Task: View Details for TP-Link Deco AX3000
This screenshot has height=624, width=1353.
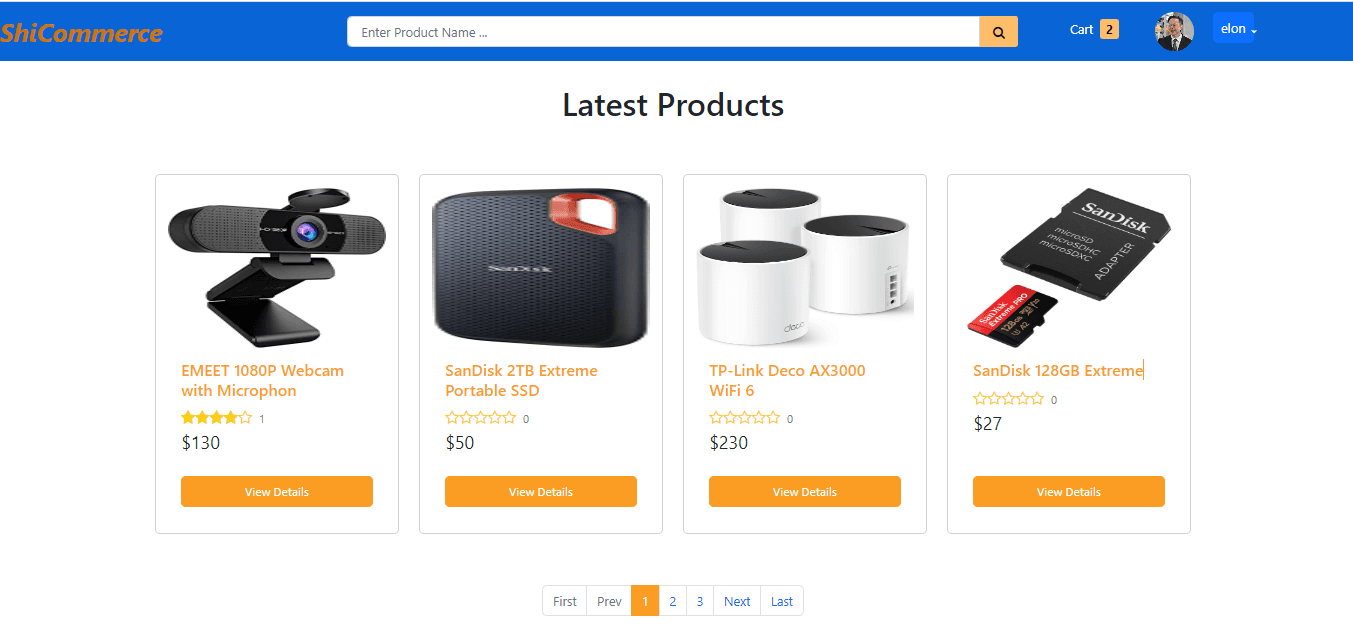Action: (805, 492)
